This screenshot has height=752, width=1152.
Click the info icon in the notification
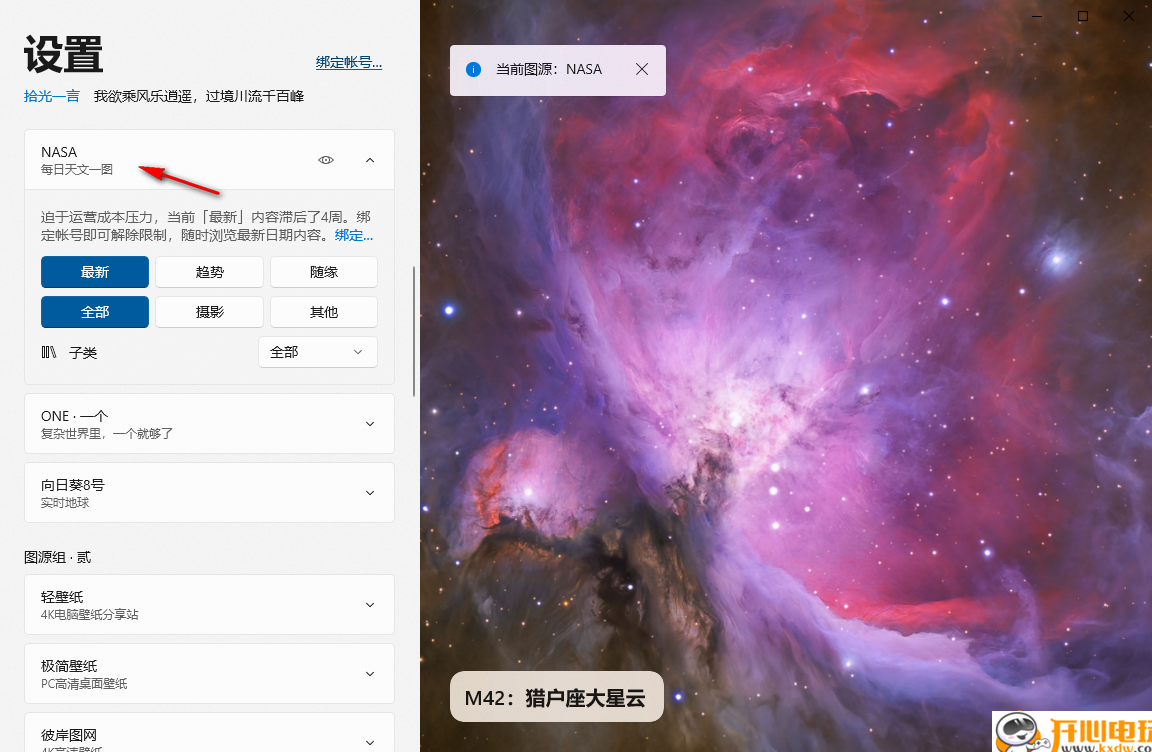pos(473,69)
